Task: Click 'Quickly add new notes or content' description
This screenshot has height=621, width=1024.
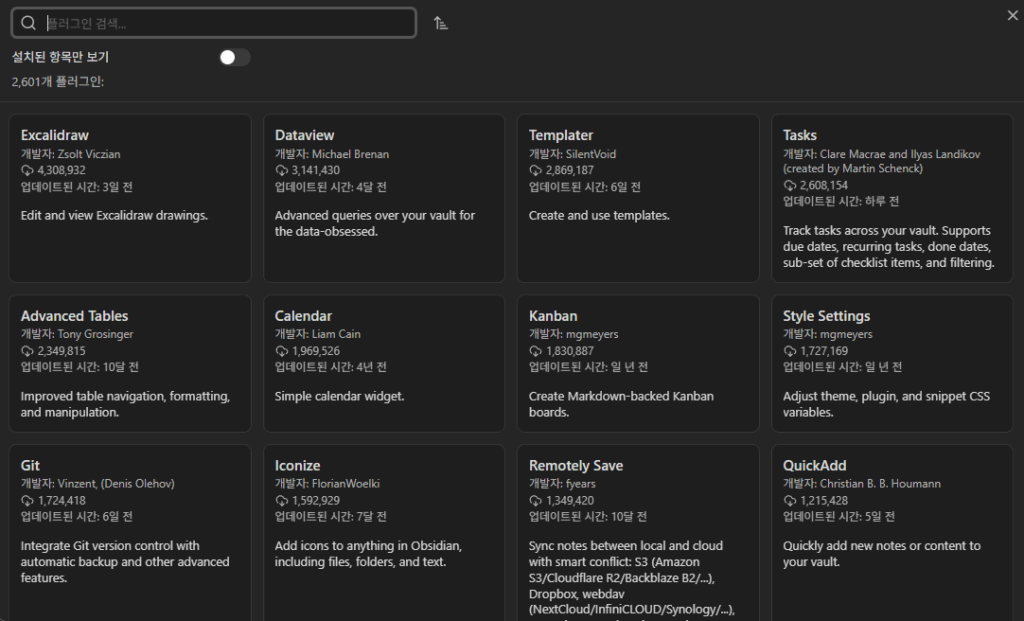Action: pos(882,554)
